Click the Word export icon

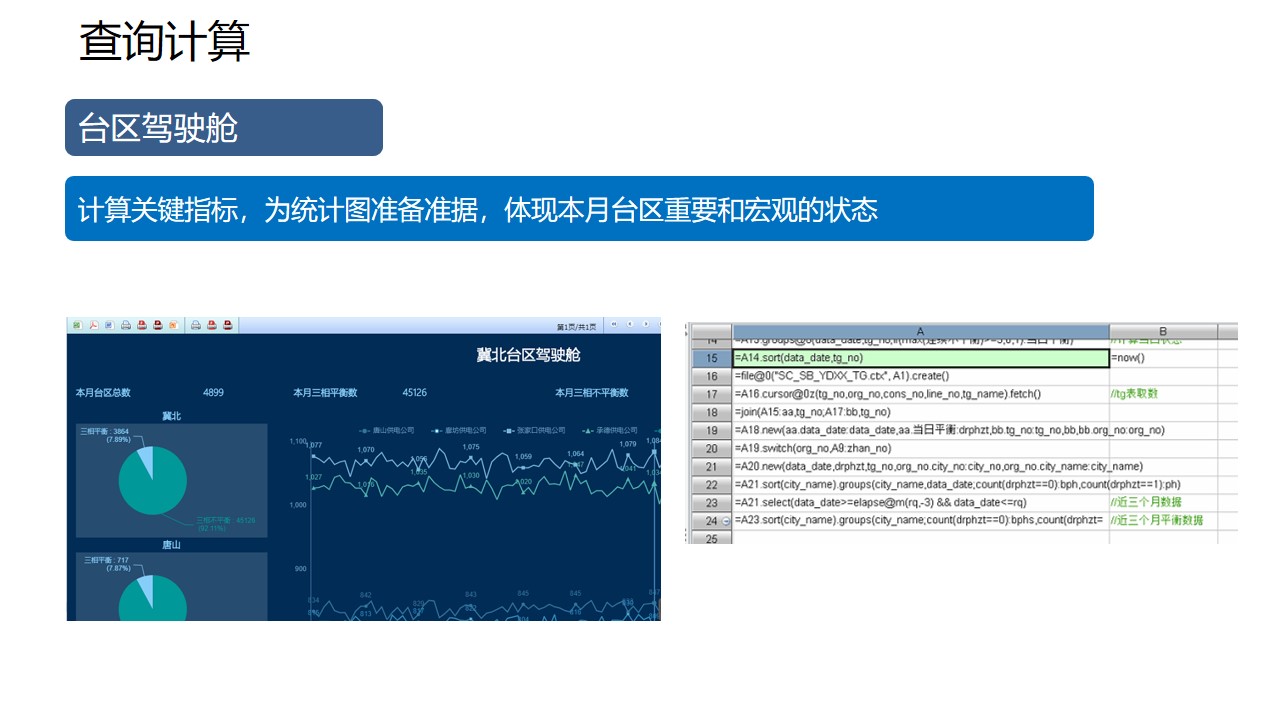108,325
